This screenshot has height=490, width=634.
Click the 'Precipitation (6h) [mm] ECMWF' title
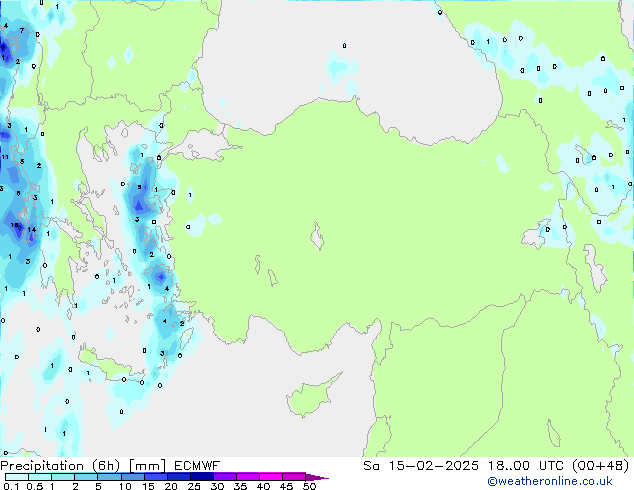110,466
